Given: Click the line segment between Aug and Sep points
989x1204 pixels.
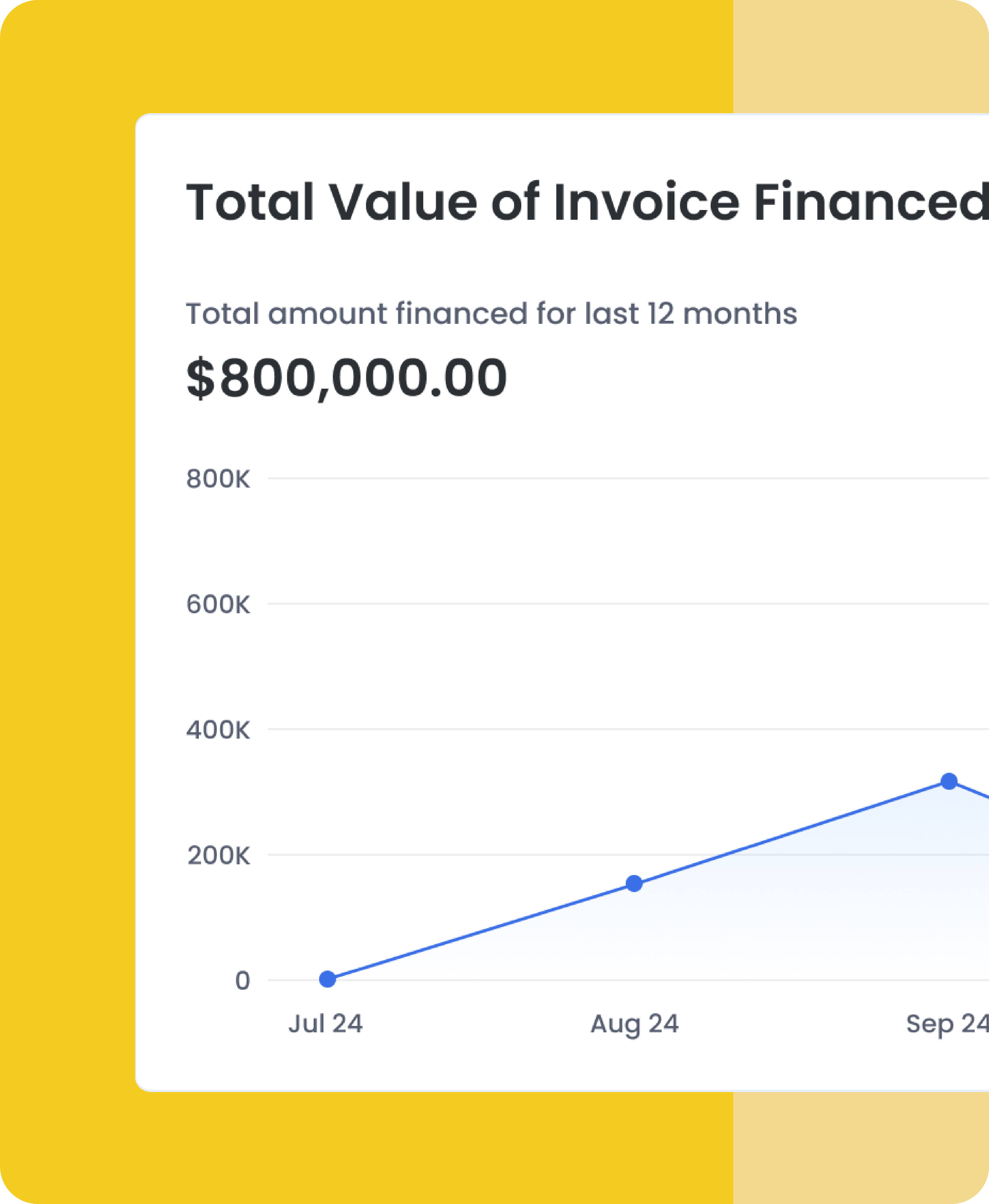Looking at the screenshot, I should [x=792, y=833].
